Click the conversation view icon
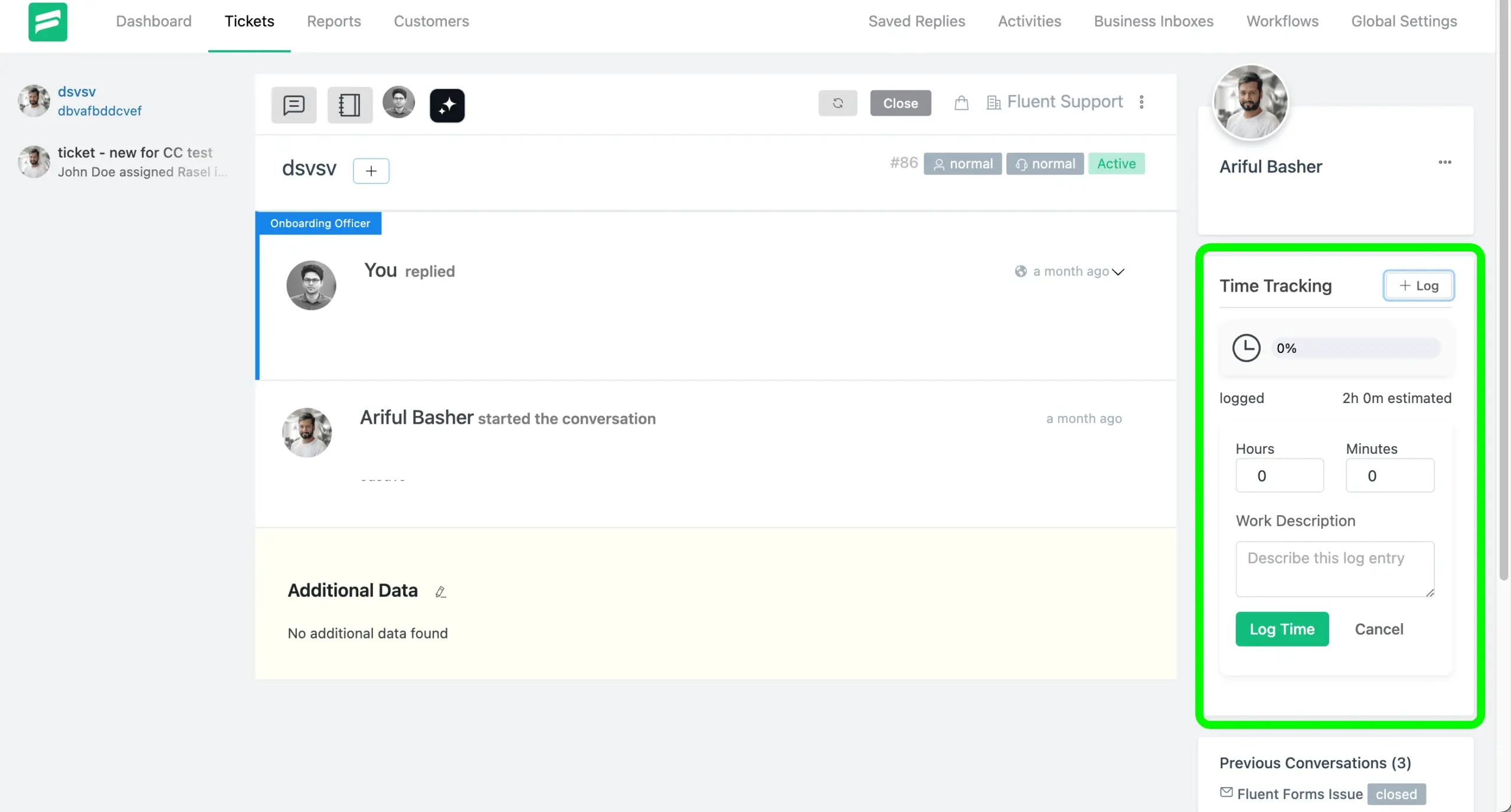The image size is (1511, 812). (x=293, y=104)
